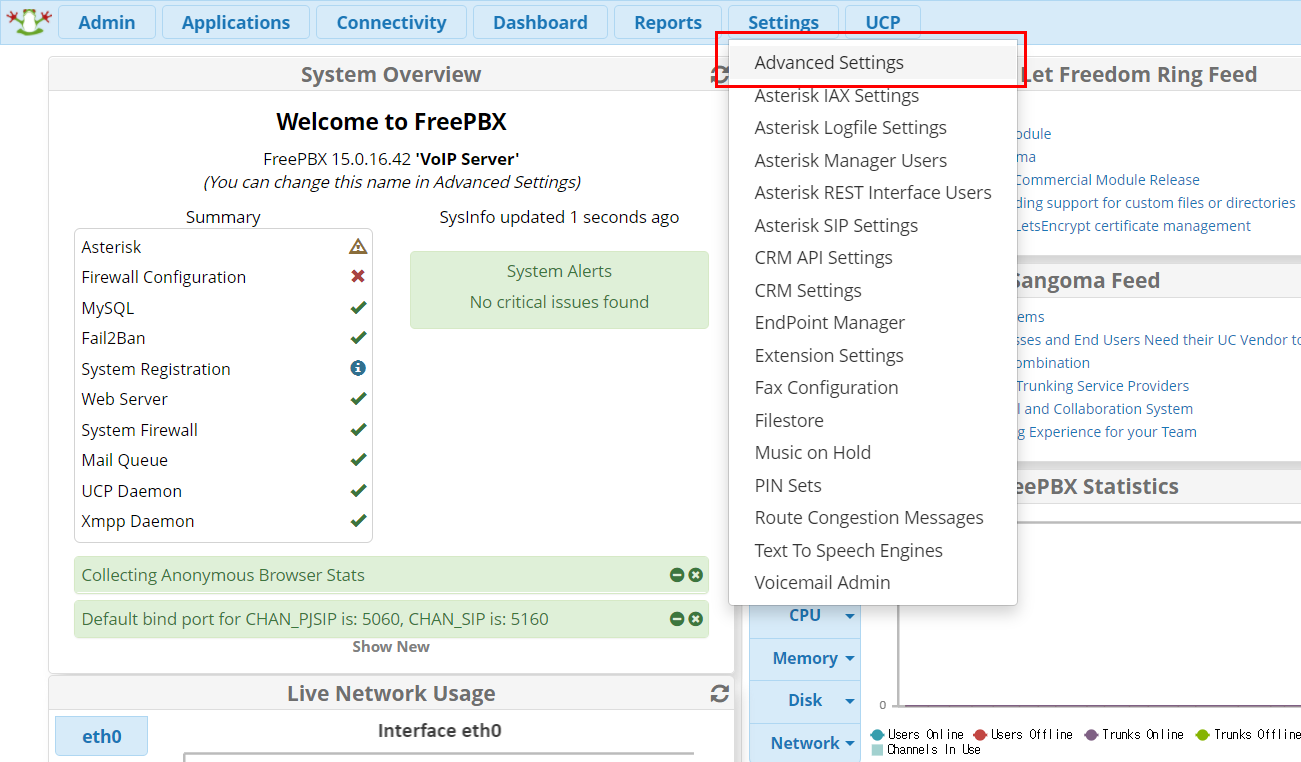1301x762 pixels.
Task: Click the Web Server green check icon
Action: click(x=358, y=399)
